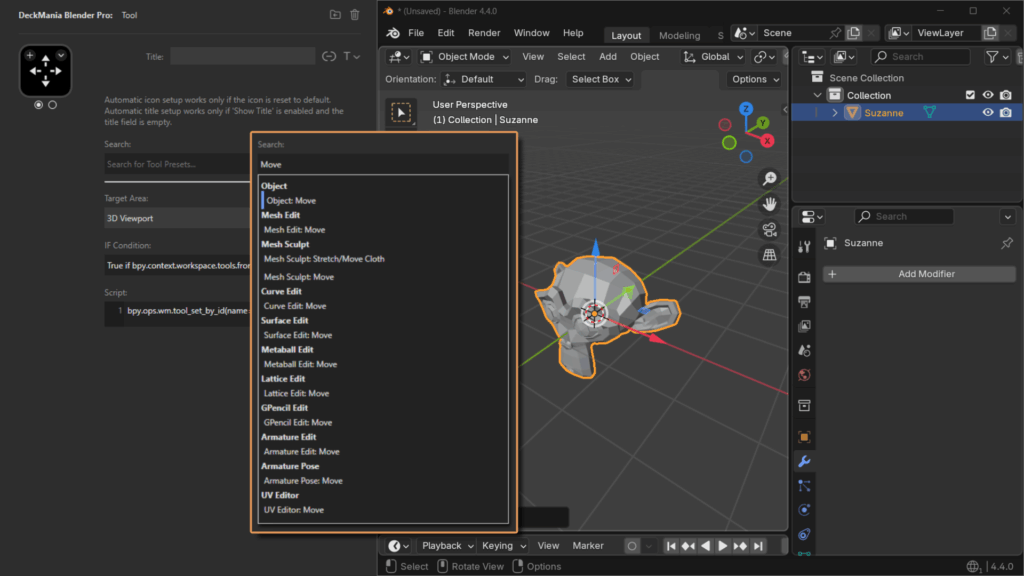Click the zoom magnifier viewport gizmo
This screenshot has width=1024, height=576.
coord(769,178)
